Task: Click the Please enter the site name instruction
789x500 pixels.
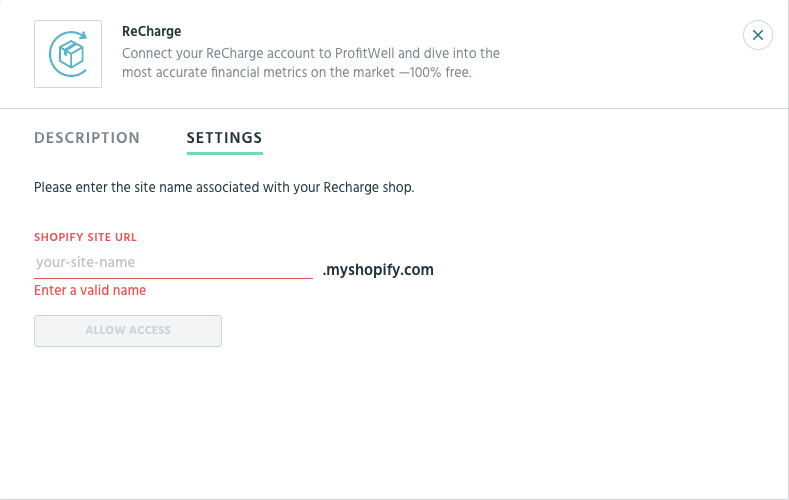Action: tap(224, 188)
